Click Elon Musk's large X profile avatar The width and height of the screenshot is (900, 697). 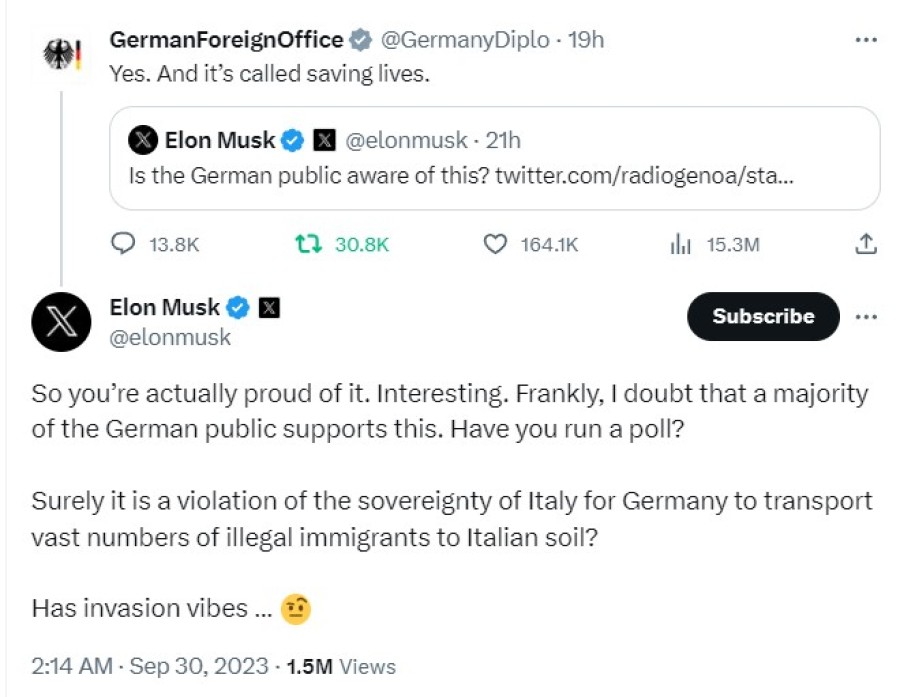pyautogui.click(x=63, y=321)
